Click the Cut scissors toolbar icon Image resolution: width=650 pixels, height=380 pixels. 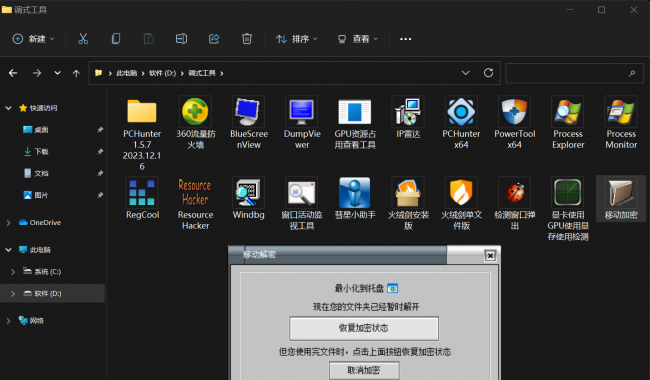click(83, 39)
